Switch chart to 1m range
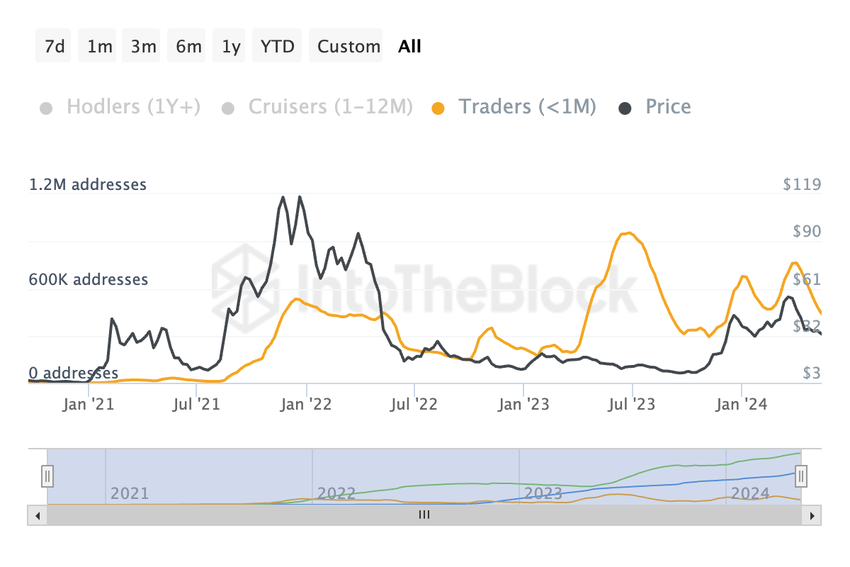Screen dimensions: 850x567 (98, 46)
